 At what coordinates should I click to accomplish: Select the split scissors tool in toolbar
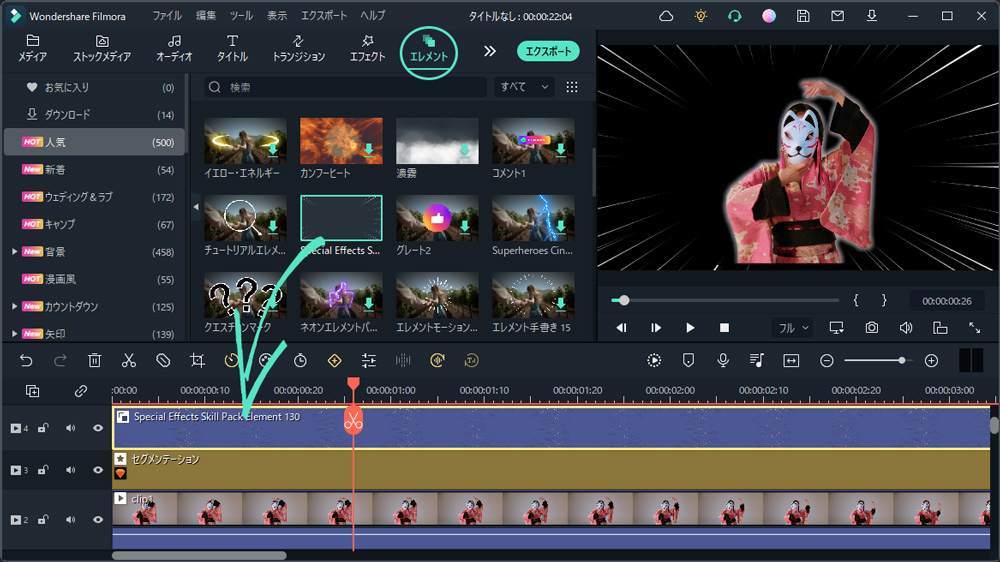(x=129, y=360)
